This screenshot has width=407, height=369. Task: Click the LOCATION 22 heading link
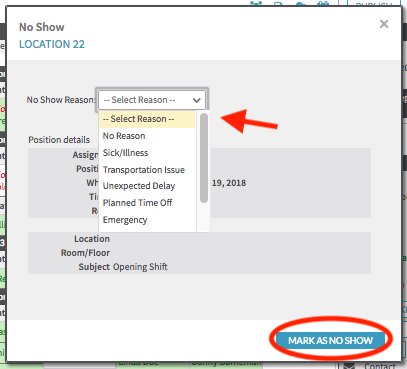52,44
